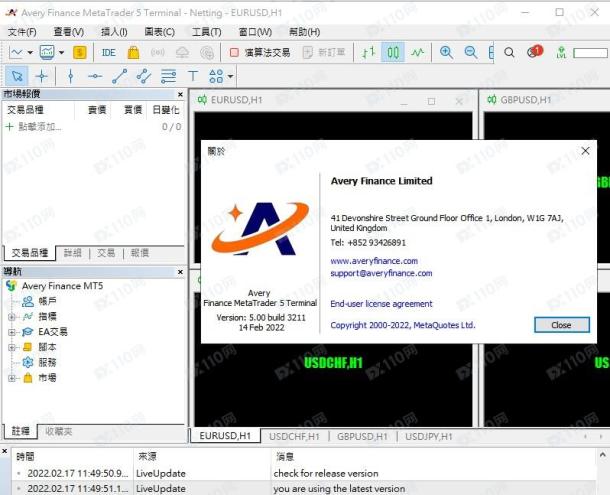Select Avery Finance MT5 tree root
610x495 pixels.
pyautogui.click(x=62, y=286)
